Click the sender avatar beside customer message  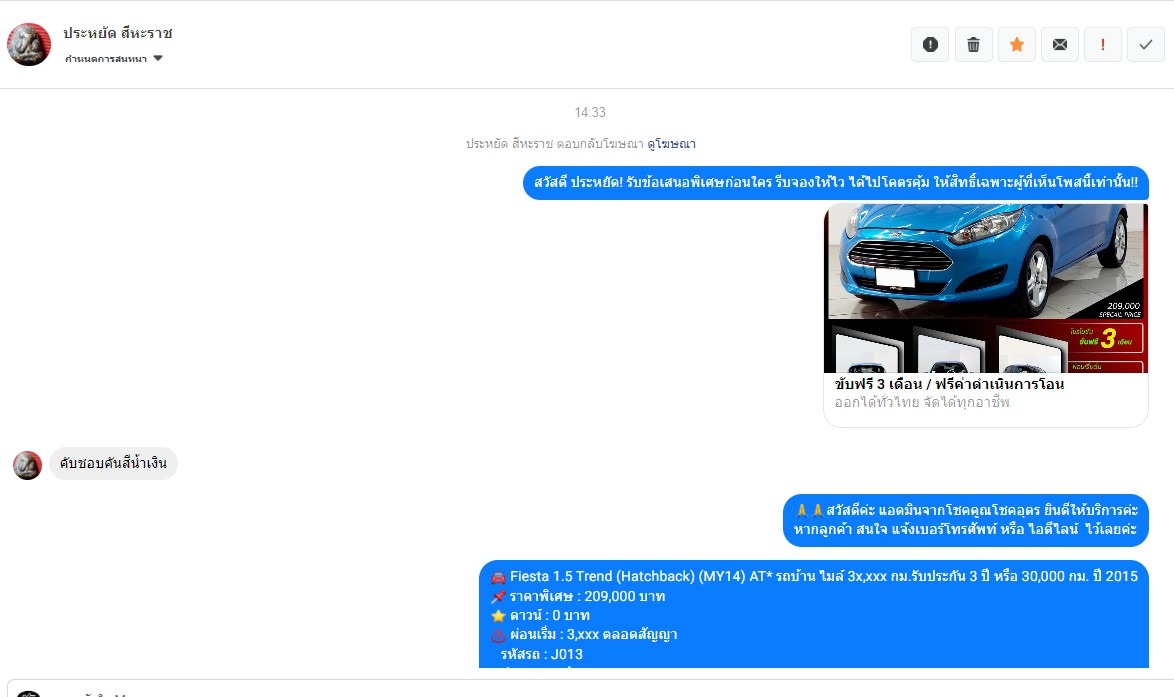point(27,465)
